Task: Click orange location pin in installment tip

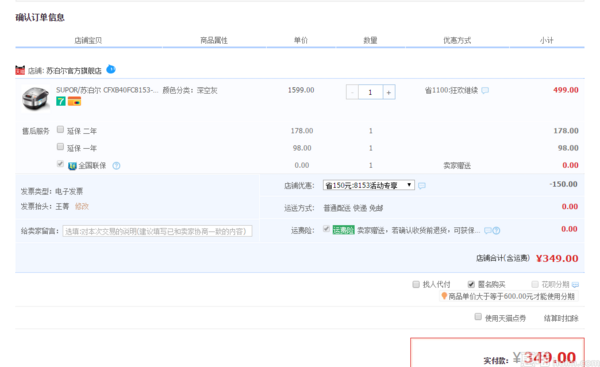Action: (x=444, y=296)
